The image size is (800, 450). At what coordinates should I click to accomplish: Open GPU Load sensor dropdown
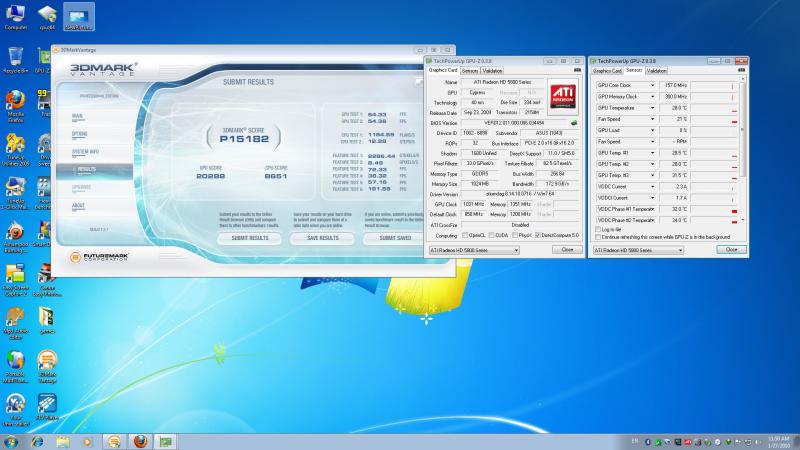point(652,130)
